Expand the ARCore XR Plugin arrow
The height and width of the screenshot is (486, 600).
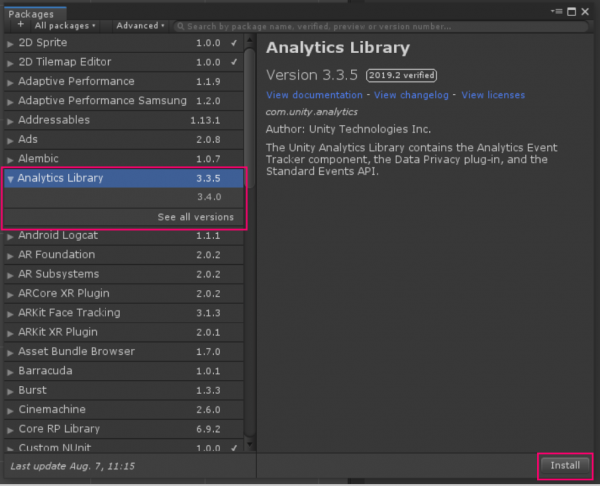10,294
